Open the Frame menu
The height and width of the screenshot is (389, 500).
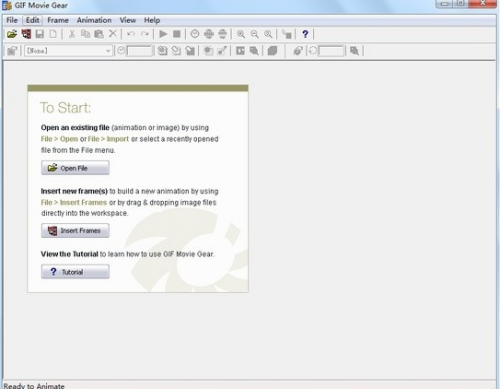pyautogui.click(x=58, y=20)
